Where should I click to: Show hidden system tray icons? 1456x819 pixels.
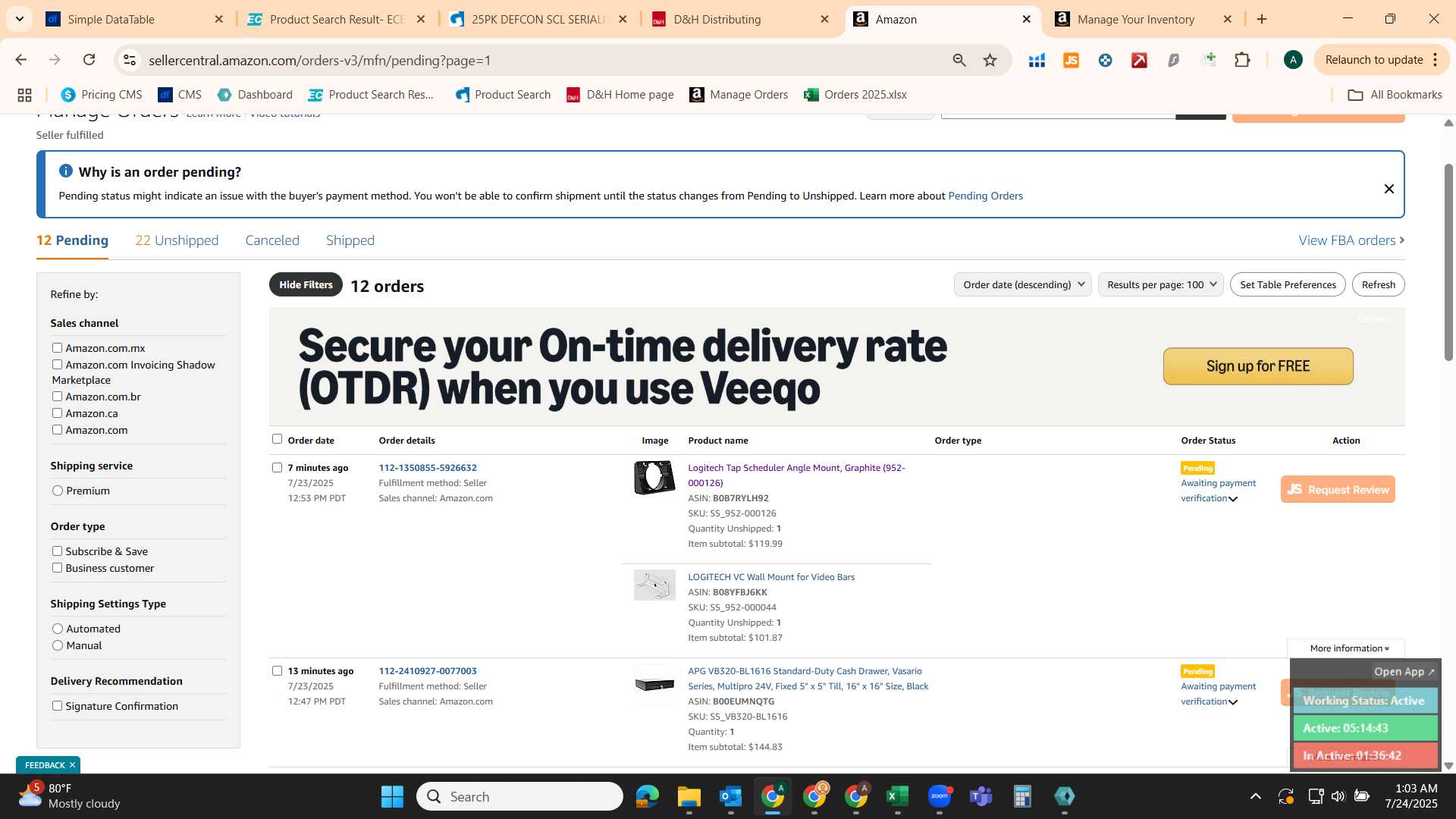click(x=1255, y=796)
